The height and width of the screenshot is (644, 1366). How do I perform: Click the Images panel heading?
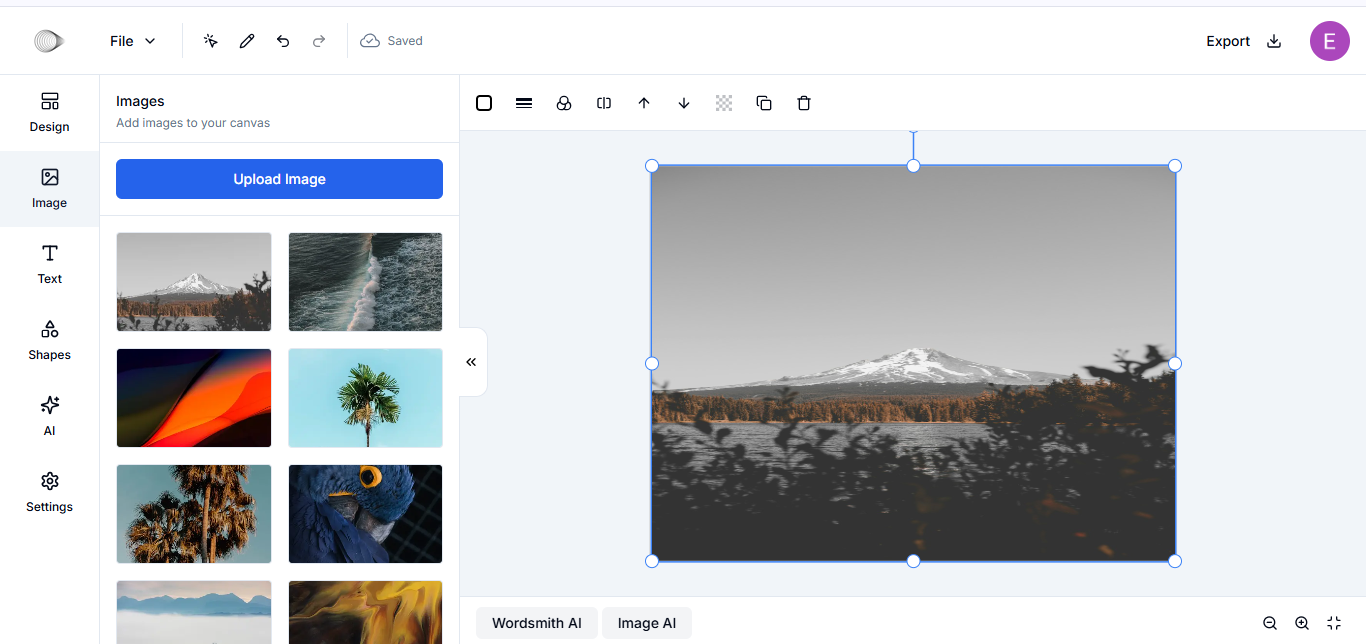pyautogui.click(x=140, y=101)
